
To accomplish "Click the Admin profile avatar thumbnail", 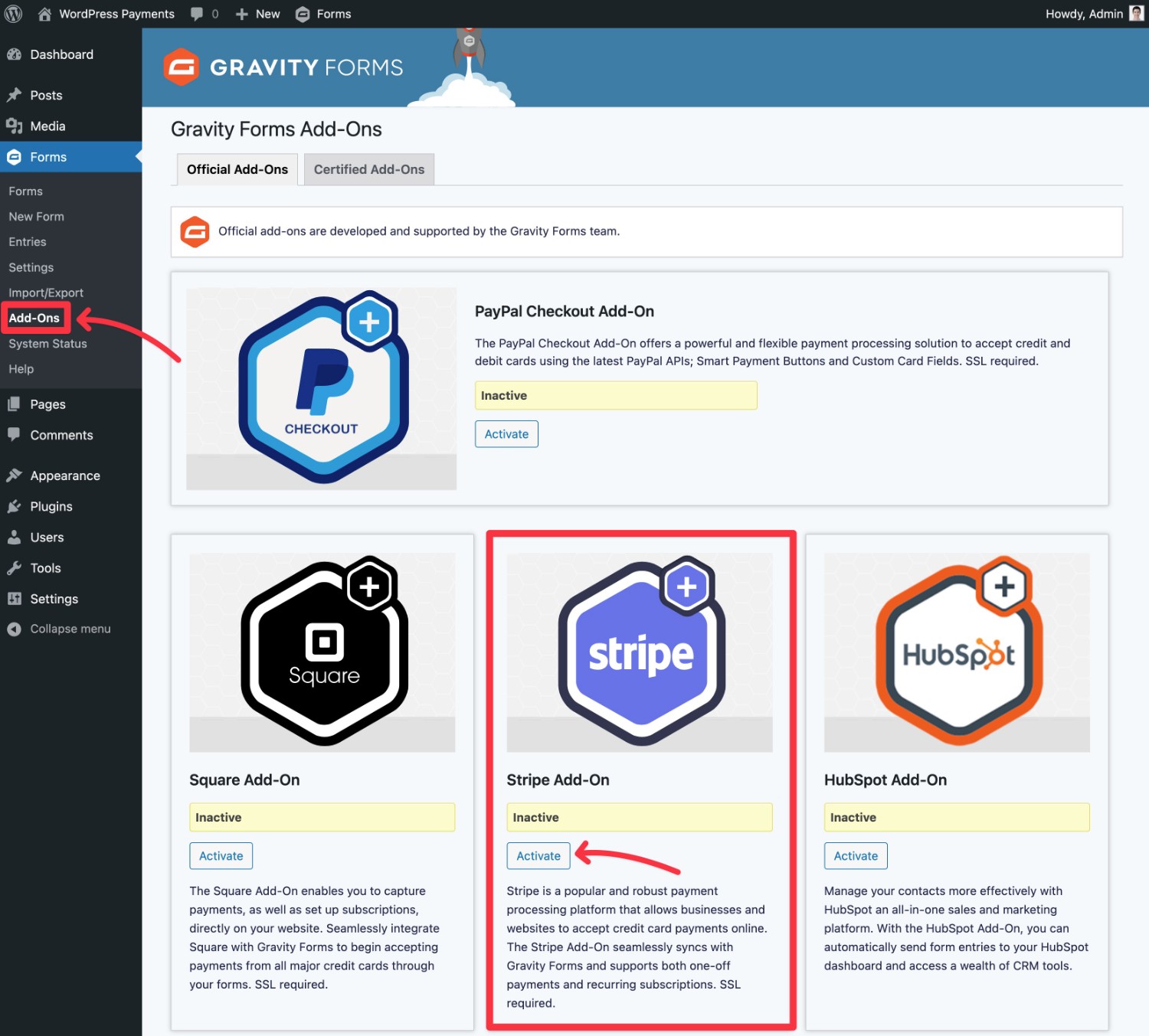I will [1134, 13].
